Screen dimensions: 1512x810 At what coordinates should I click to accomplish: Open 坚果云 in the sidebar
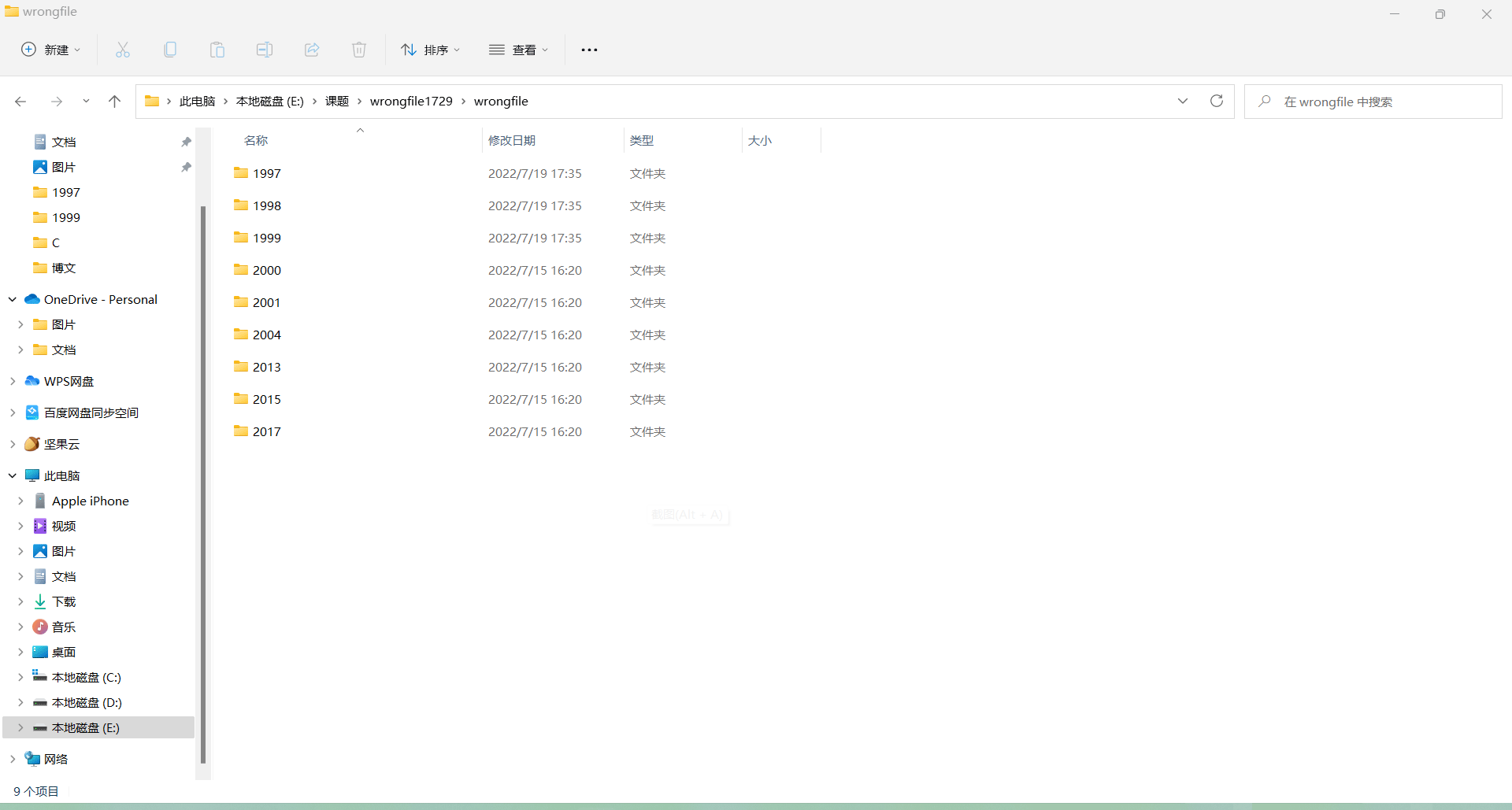coord(61,444)
